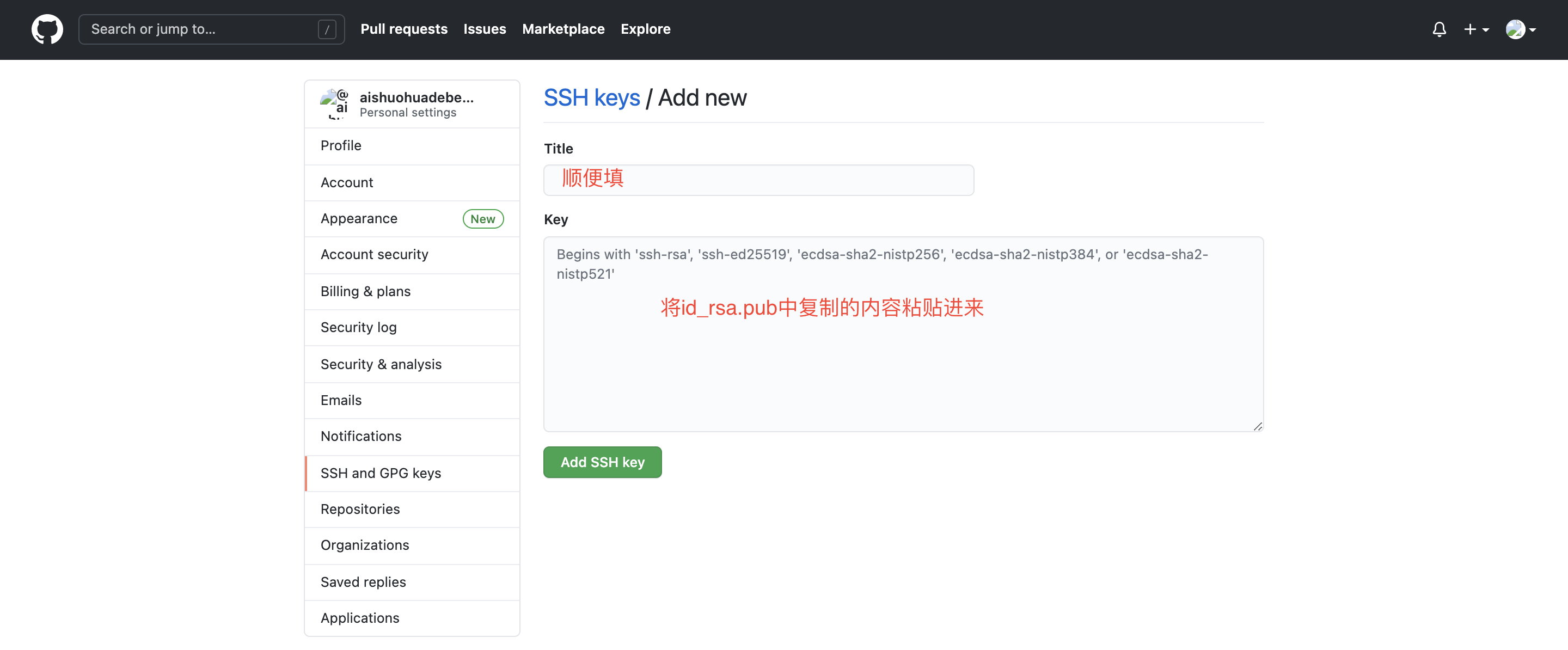The width and height of the screenshot is (1568, 650).
Task: Open the plus create-new dropdown
Action: click(1475, 29)
